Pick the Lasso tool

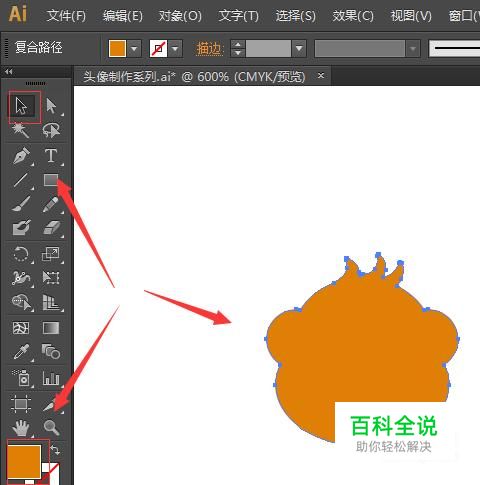(x=51, y=130)
